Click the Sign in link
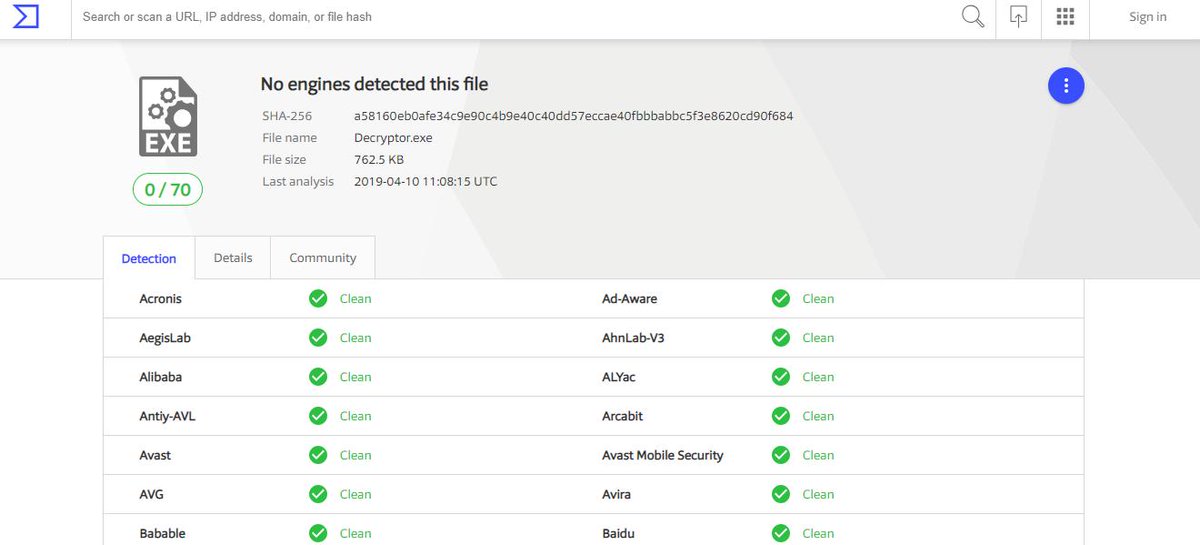Screen dimensions: 1200x545 (x=1147, y=16)
